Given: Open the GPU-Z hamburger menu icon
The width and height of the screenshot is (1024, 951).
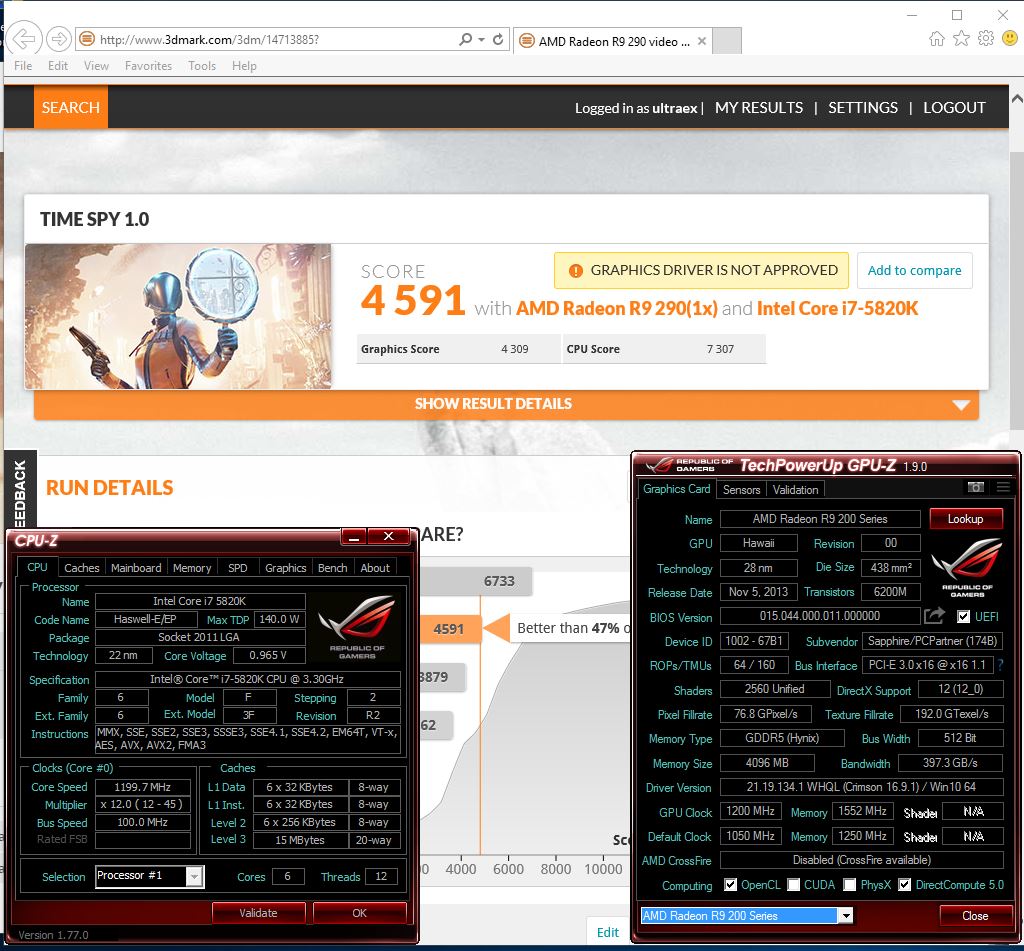Looking at the screenshot, I should pos(1003,487).
